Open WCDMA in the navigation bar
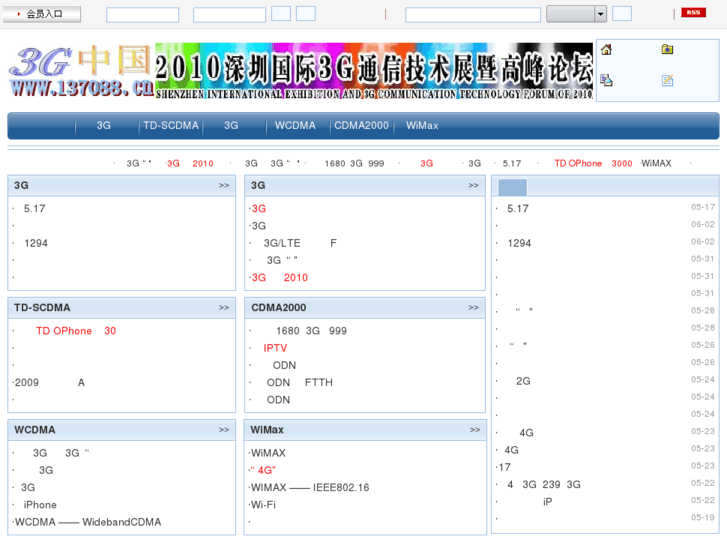Screen dimensions: 727x545 [295, 125]
